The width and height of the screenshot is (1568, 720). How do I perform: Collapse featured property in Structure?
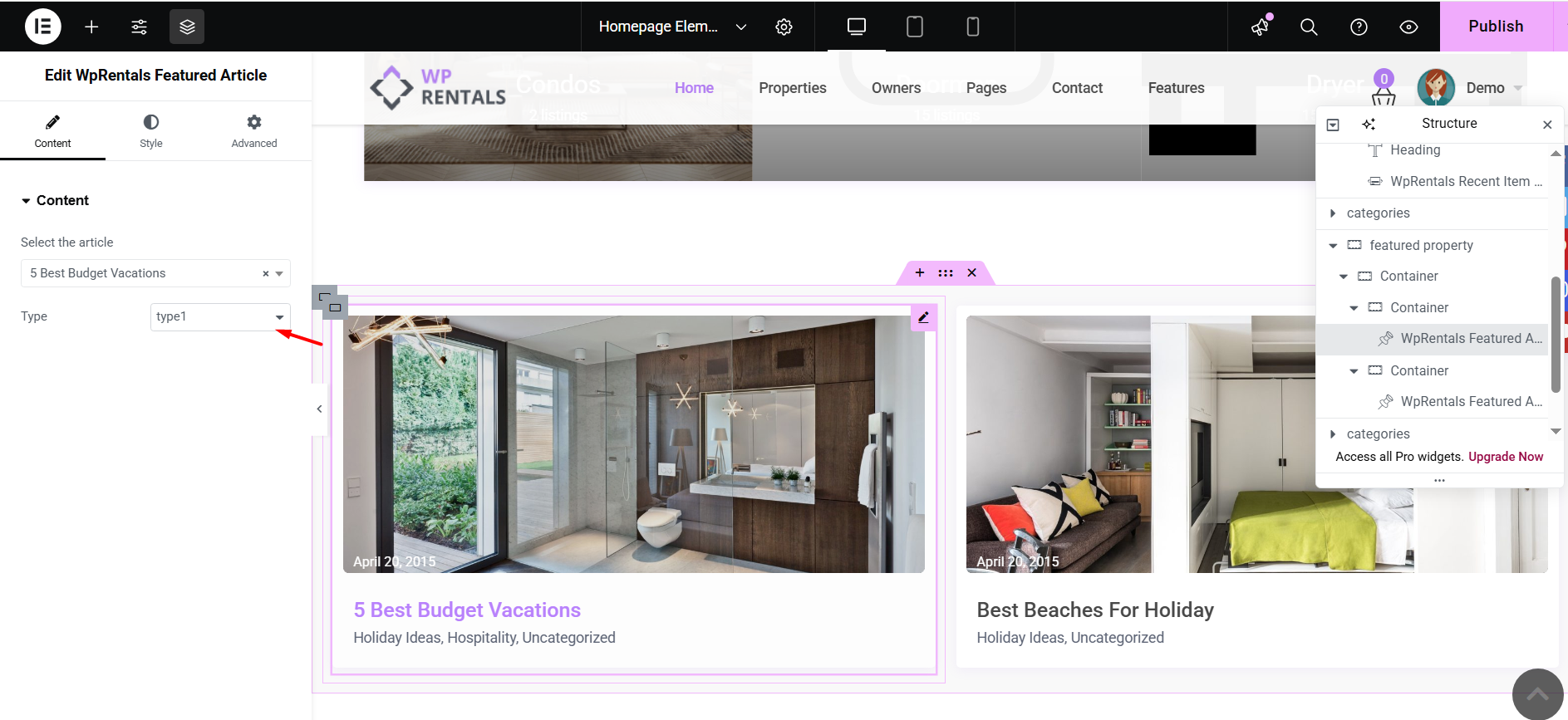[1333, 246]
